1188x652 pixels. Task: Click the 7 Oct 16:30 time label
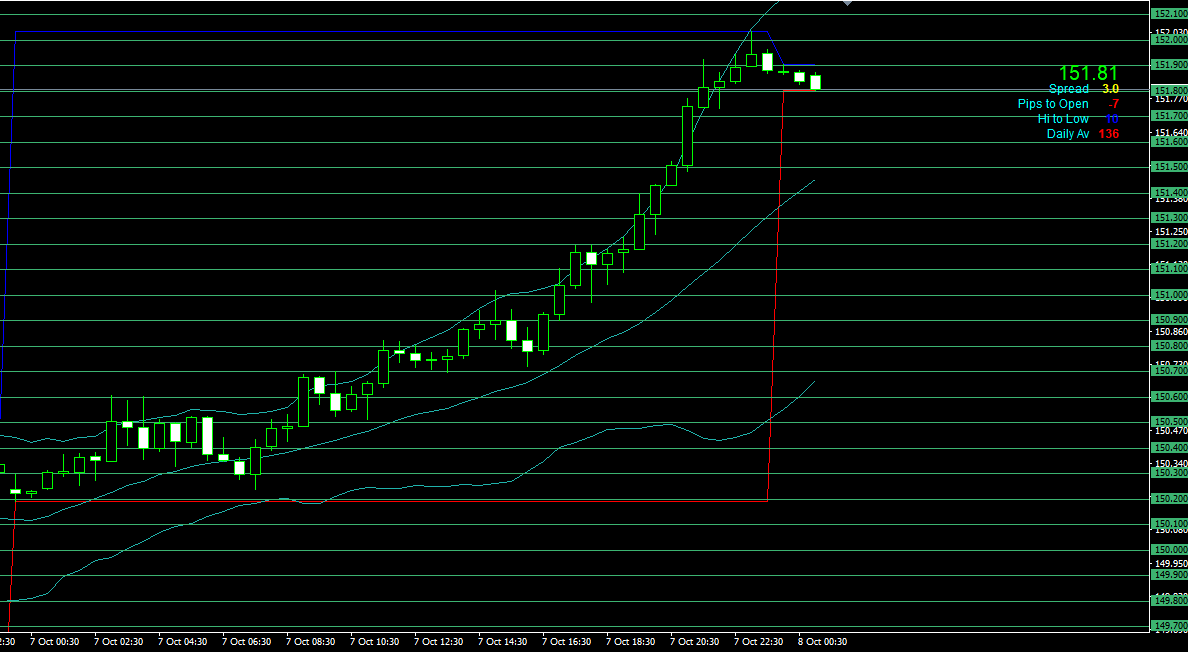click(x=566, y=642)
